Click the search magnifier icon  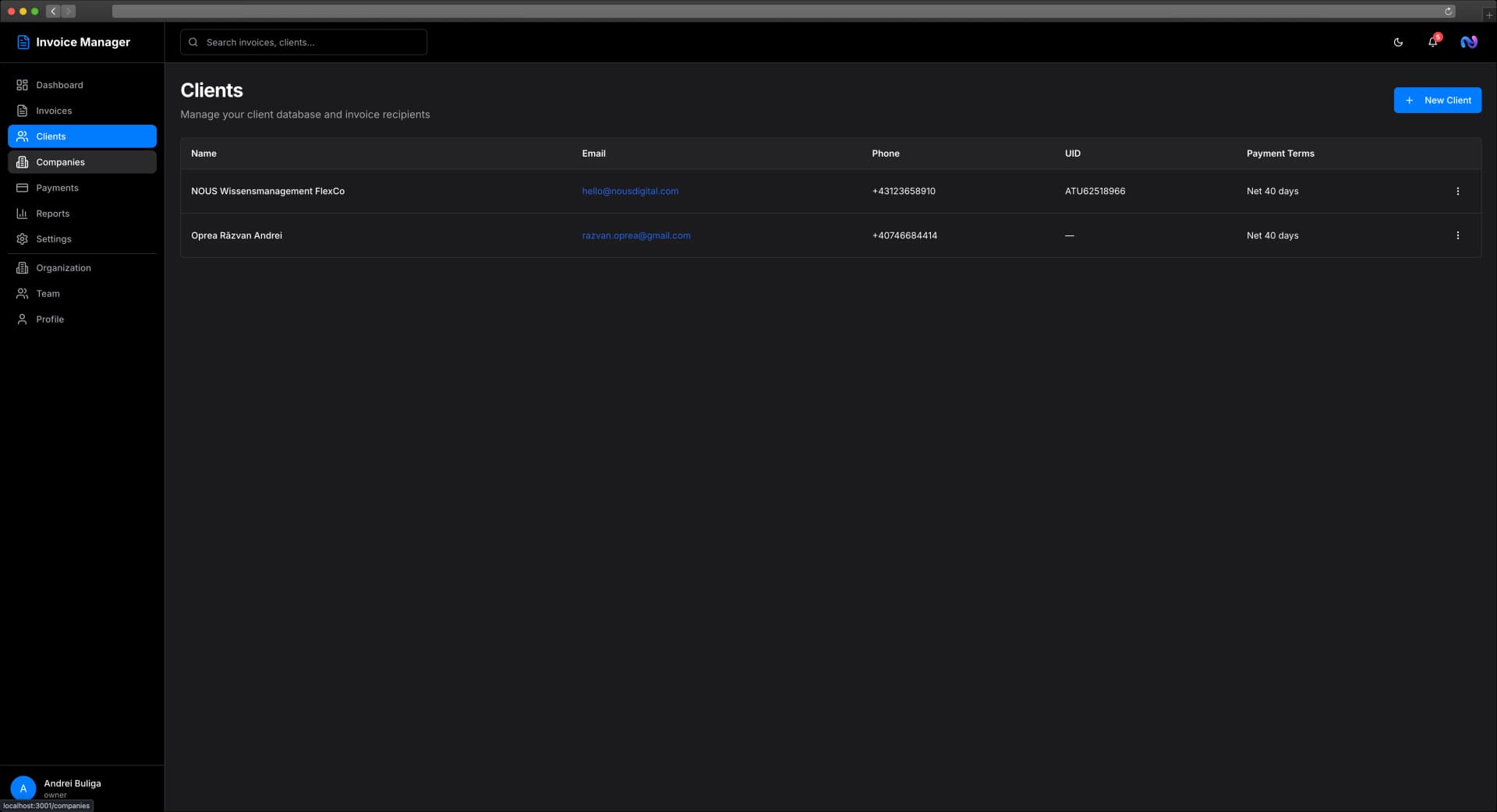[x=193, y=42]
